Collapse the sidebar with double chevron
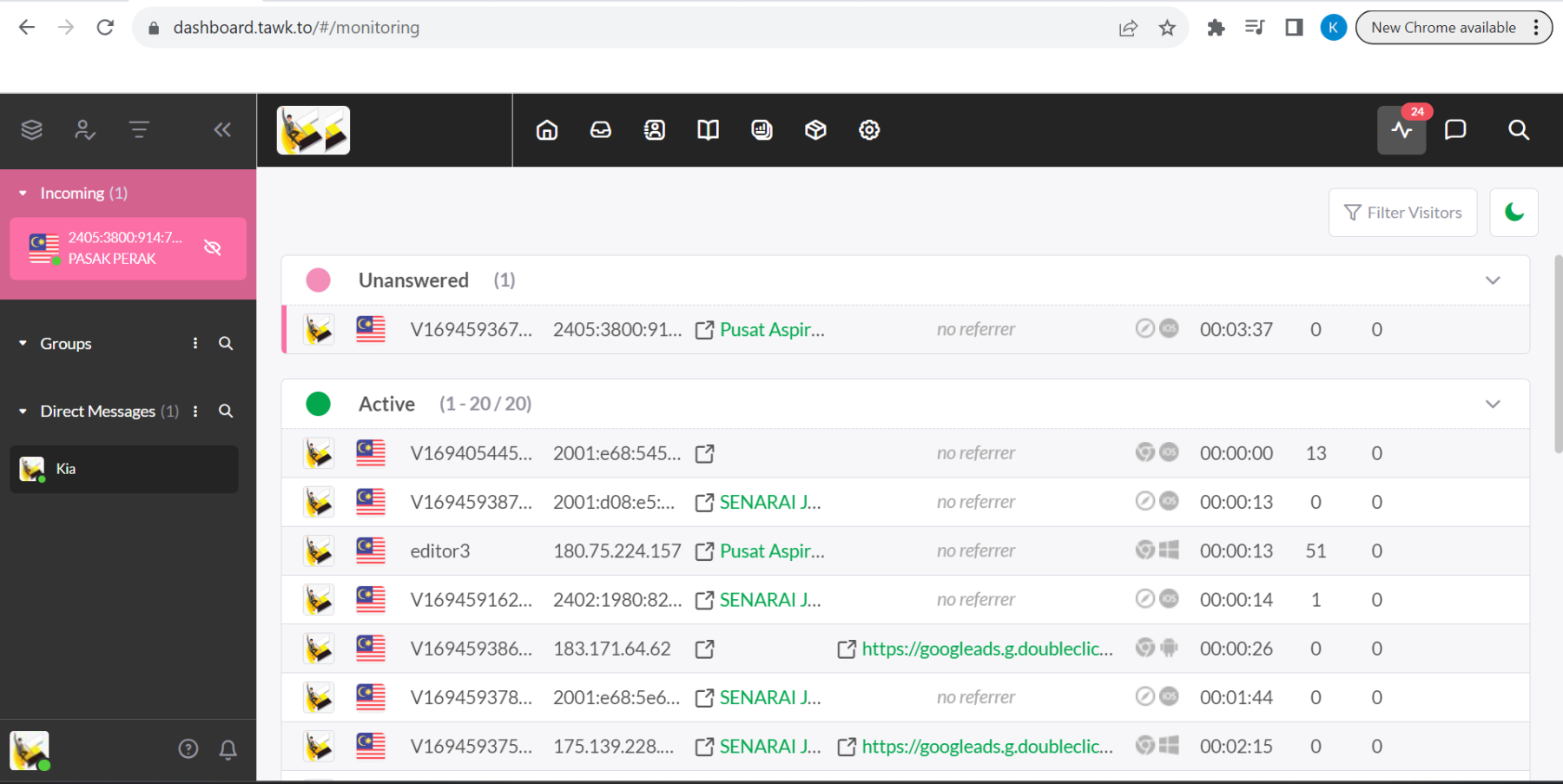Image resolution: width=1563 pixels, height=784 pixels. tap(222, 130)
